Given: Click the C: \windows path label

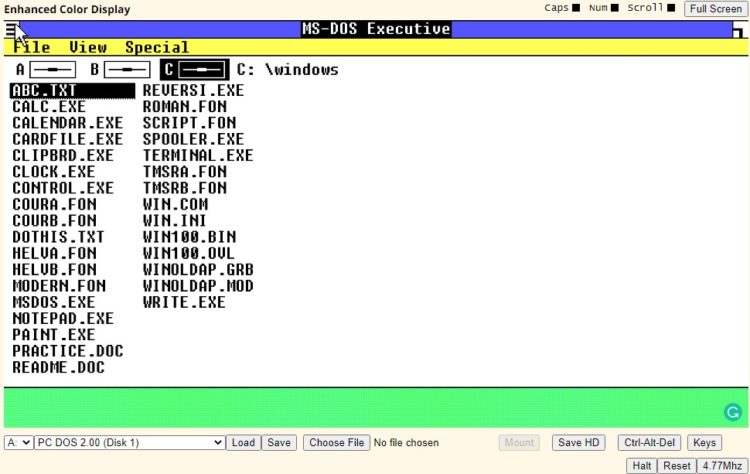Looking at the screenshot, I should point(287,70).
